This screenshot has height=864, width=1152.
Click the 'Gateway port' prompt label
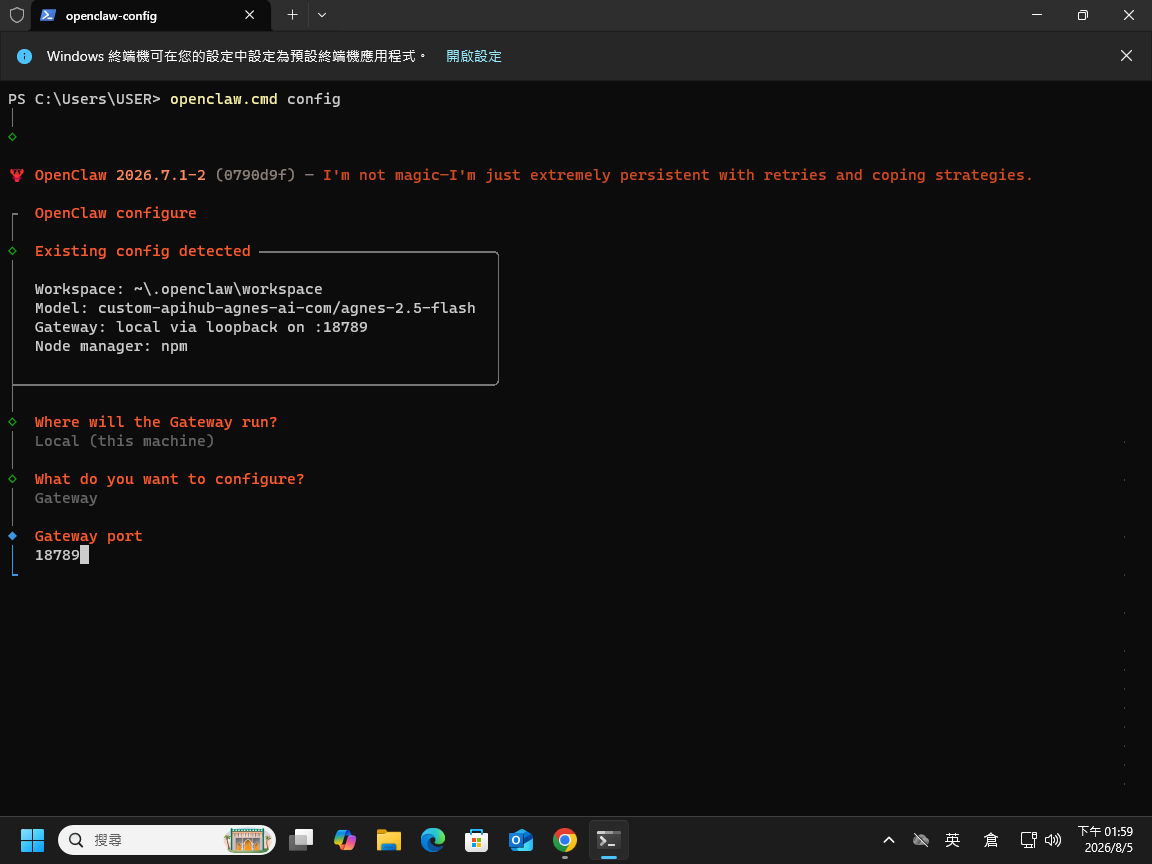88,536
